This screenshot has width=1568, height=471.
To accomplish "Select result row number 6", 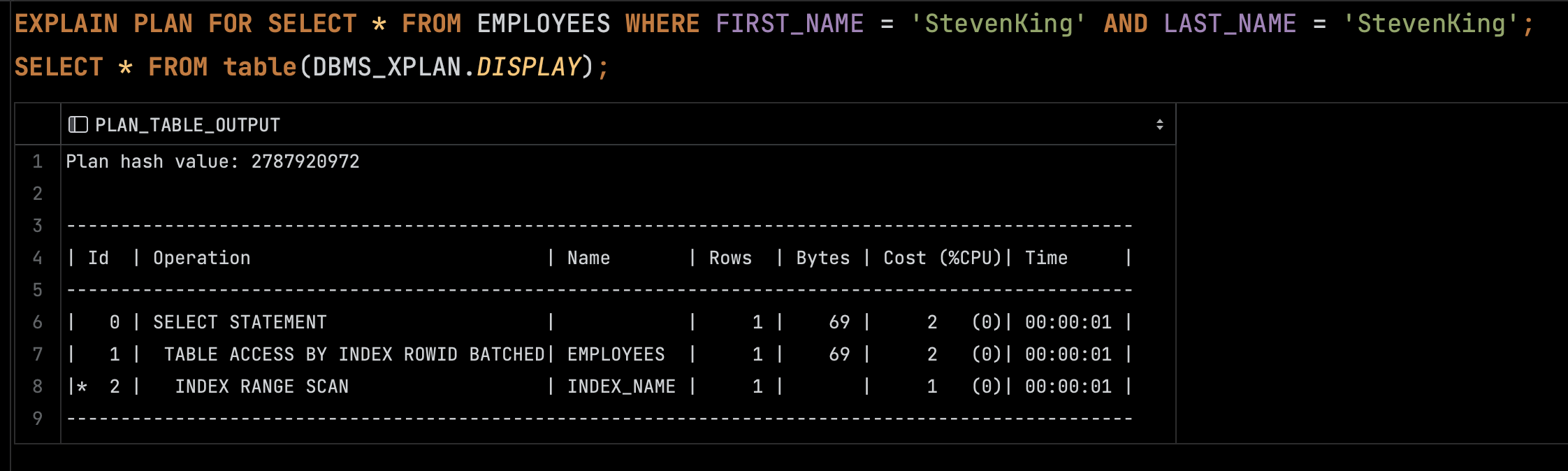I will coord(38,322).
